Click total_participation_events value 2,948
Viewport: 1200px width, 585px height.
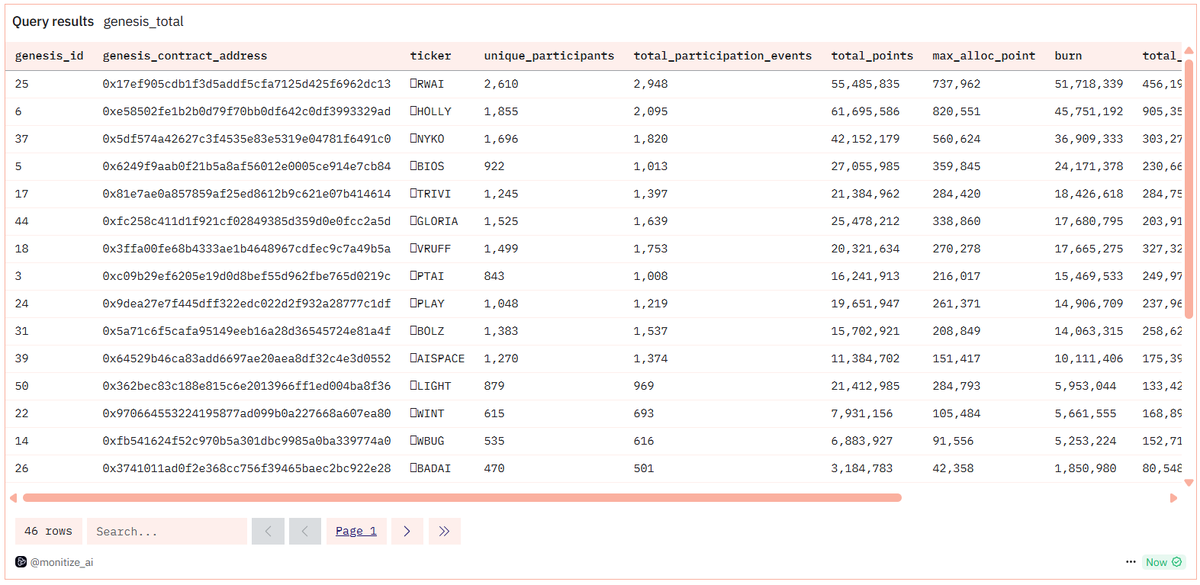coord(651,84)
